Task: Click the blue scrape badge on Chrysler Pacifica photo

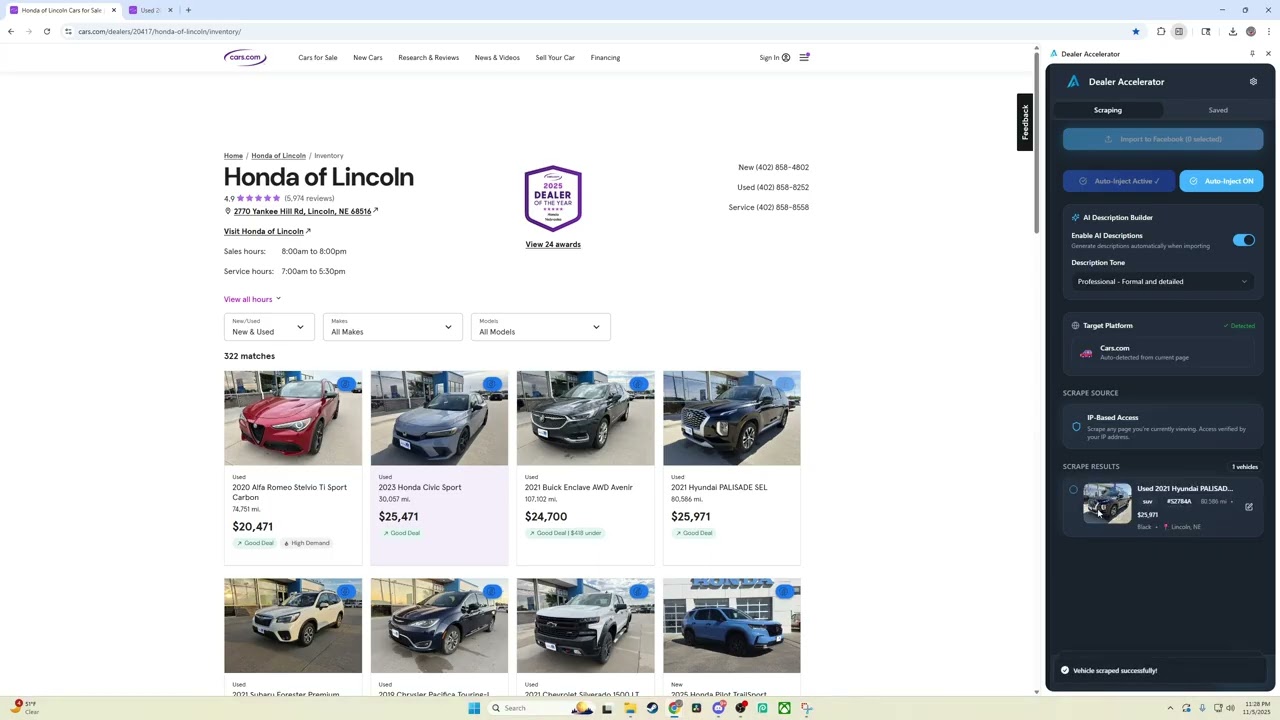Action: click(493, 591)
